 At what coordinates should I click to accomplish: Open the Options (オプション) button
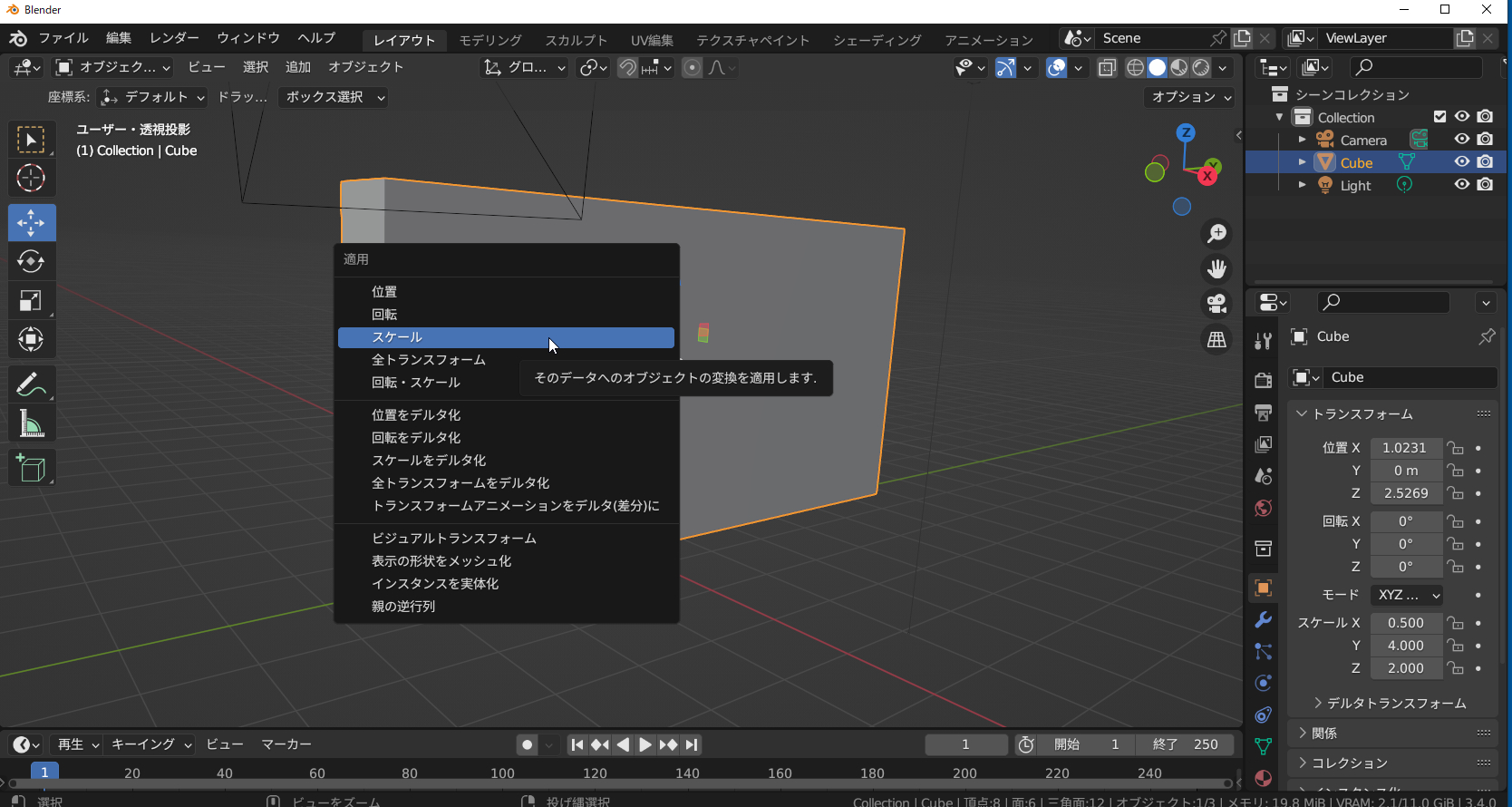pyautogui.click(x=1191, y=97)
